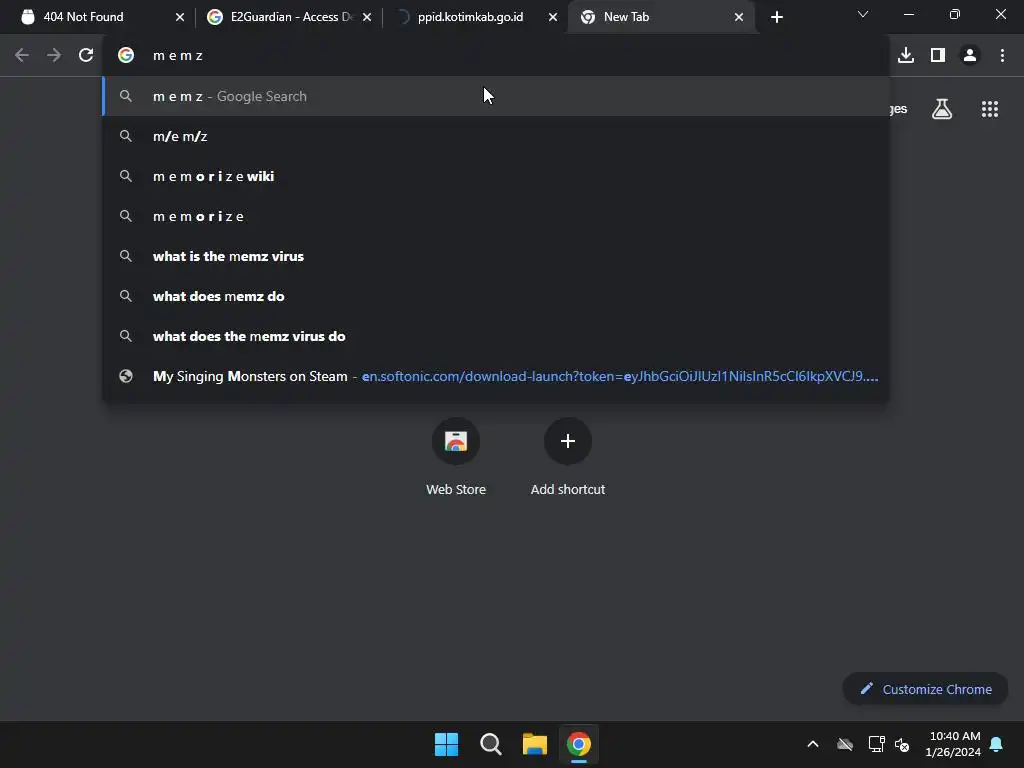The image size is (1024, 768).
Task: Open the profile avatar menu
Action: click(x=970, y=56)
